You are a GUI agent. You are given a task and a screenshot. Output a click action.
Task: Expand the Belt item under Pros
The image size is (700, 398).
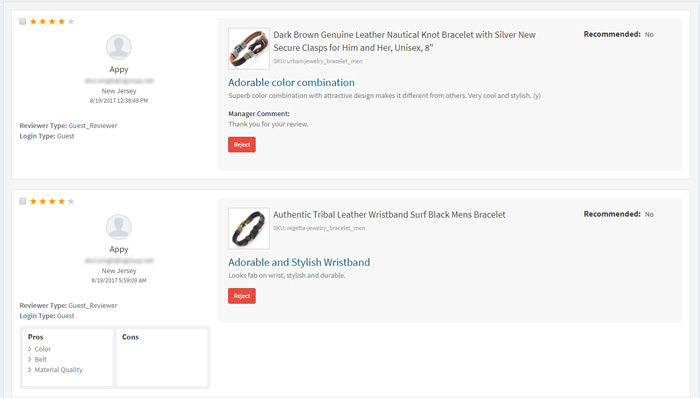coord(38,359)
